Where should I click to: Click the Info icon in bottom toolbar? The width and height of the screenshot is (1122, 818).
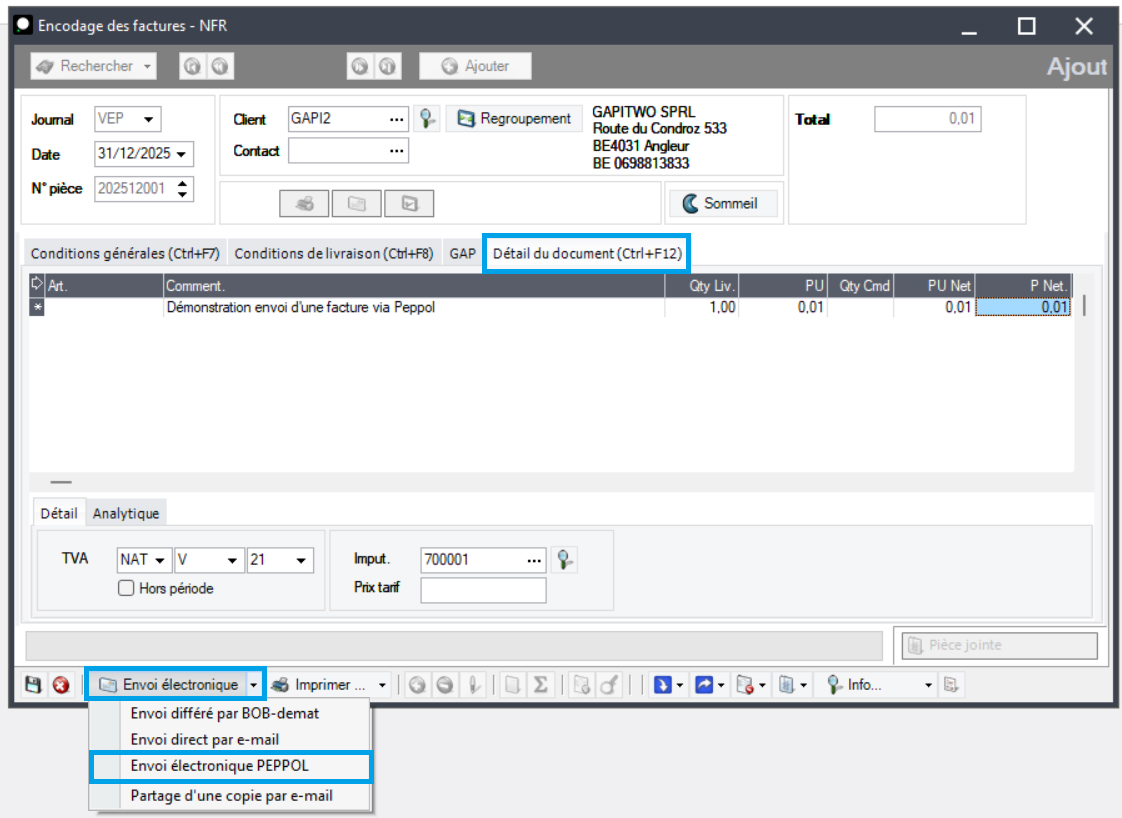coord(832,685)
